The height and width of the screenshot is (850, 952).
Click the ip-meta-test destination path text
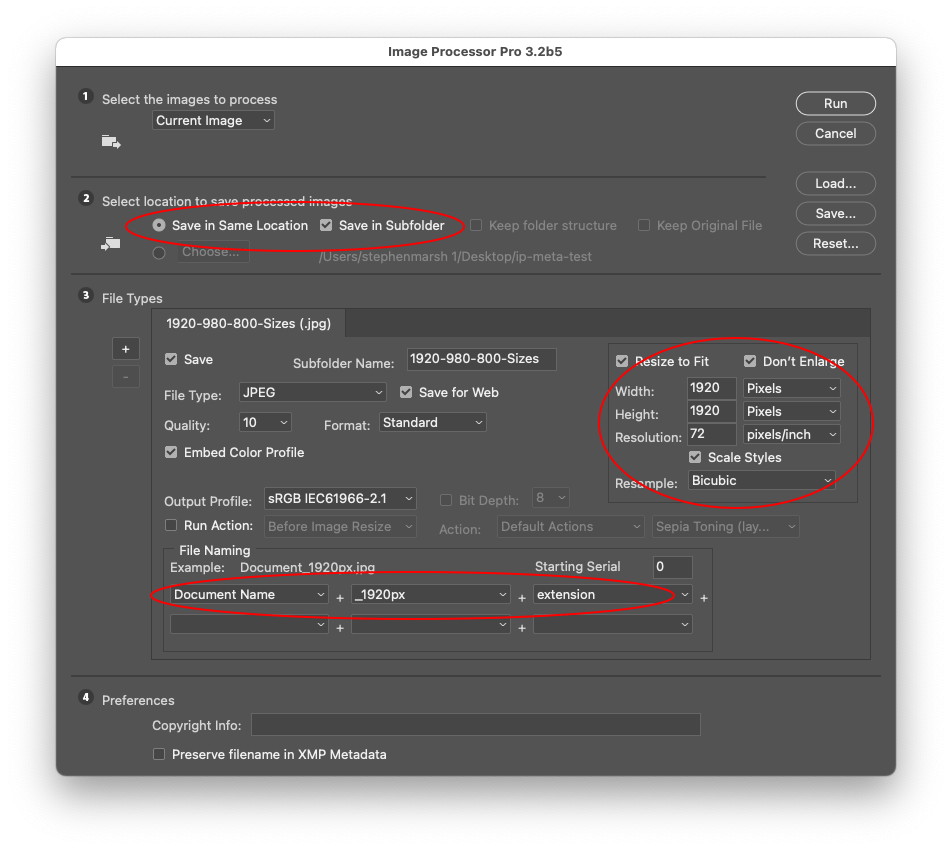tap(455, 257)
